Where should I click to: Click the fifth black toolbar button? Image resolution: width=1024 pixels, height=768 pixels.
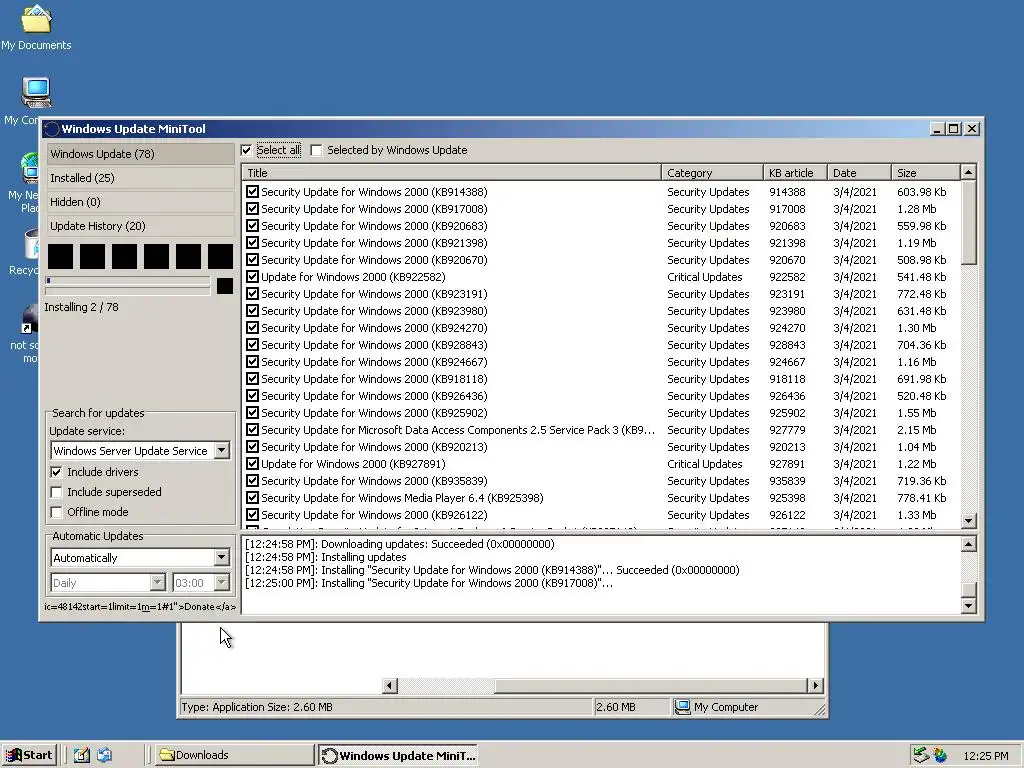pyautogui.click(x=188, y=256)
